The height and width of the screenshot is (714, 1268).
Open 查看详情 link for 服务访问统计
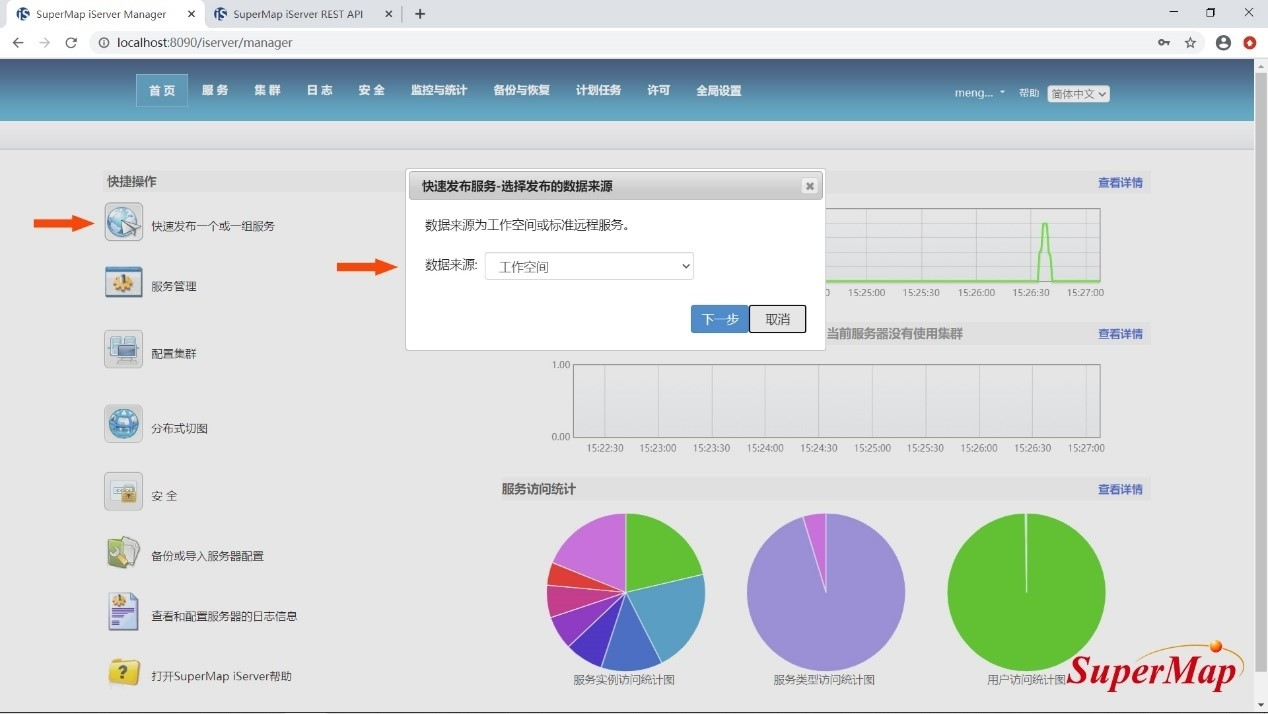(x=1120, y=489)
